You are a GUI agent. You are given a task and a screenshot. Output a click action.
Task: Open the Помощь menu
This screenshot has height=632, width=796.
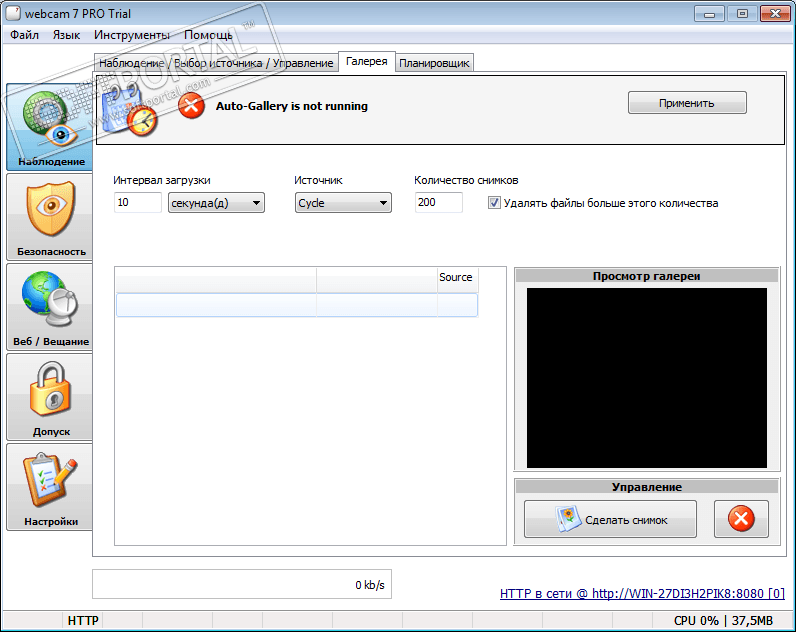pyautogui.click(x=208, y=35)
